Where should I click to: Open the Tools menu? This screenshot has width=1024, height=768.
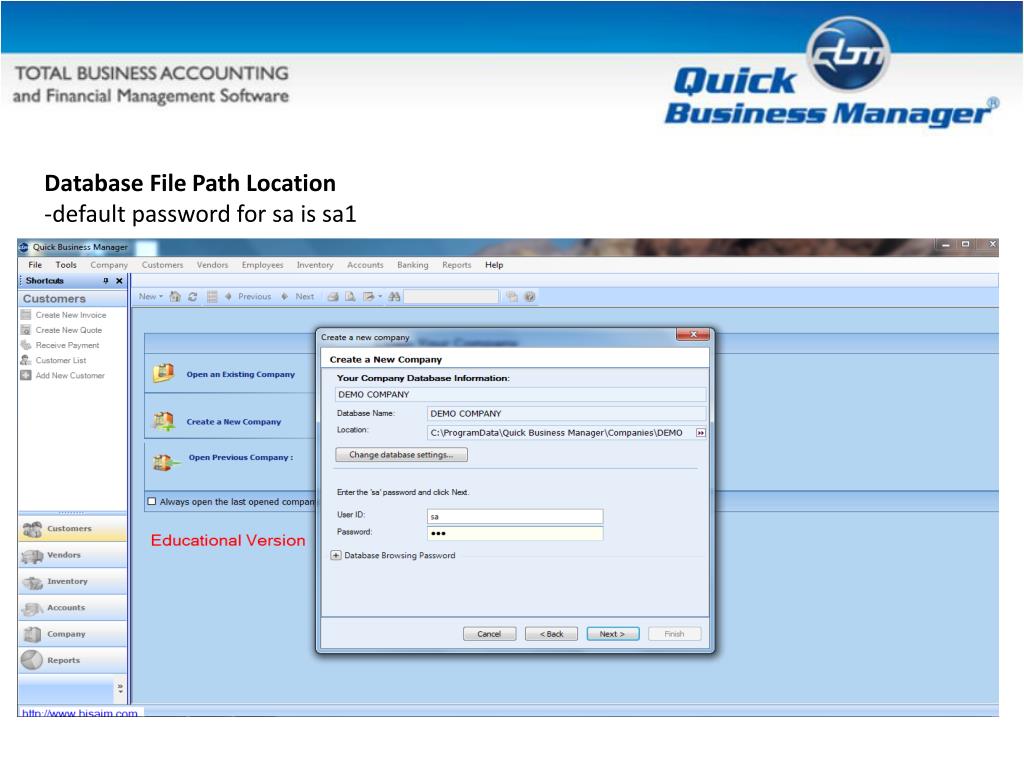[x=66, y=265]
